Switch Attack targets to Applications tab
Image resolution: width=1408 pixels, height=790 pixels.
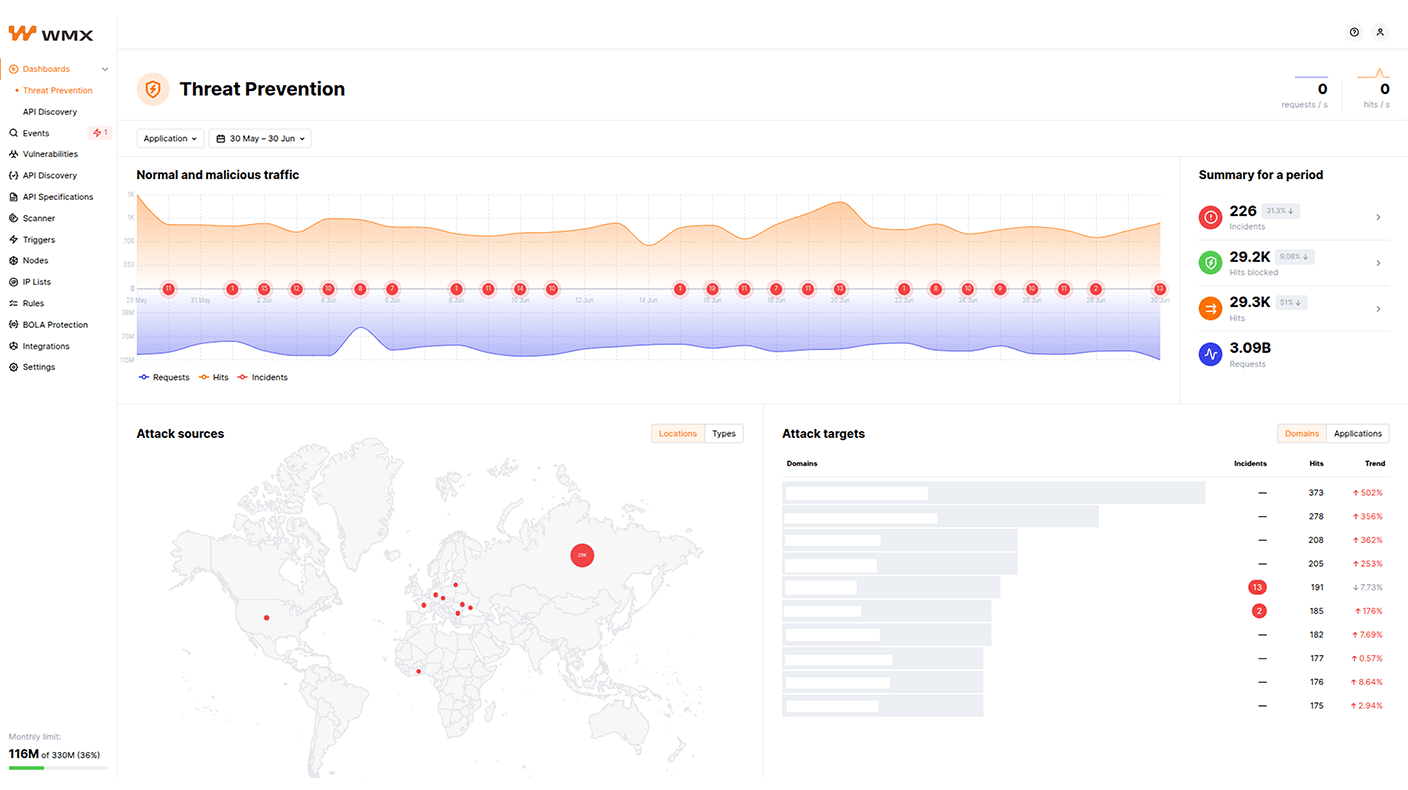(x=1357, y=434)
